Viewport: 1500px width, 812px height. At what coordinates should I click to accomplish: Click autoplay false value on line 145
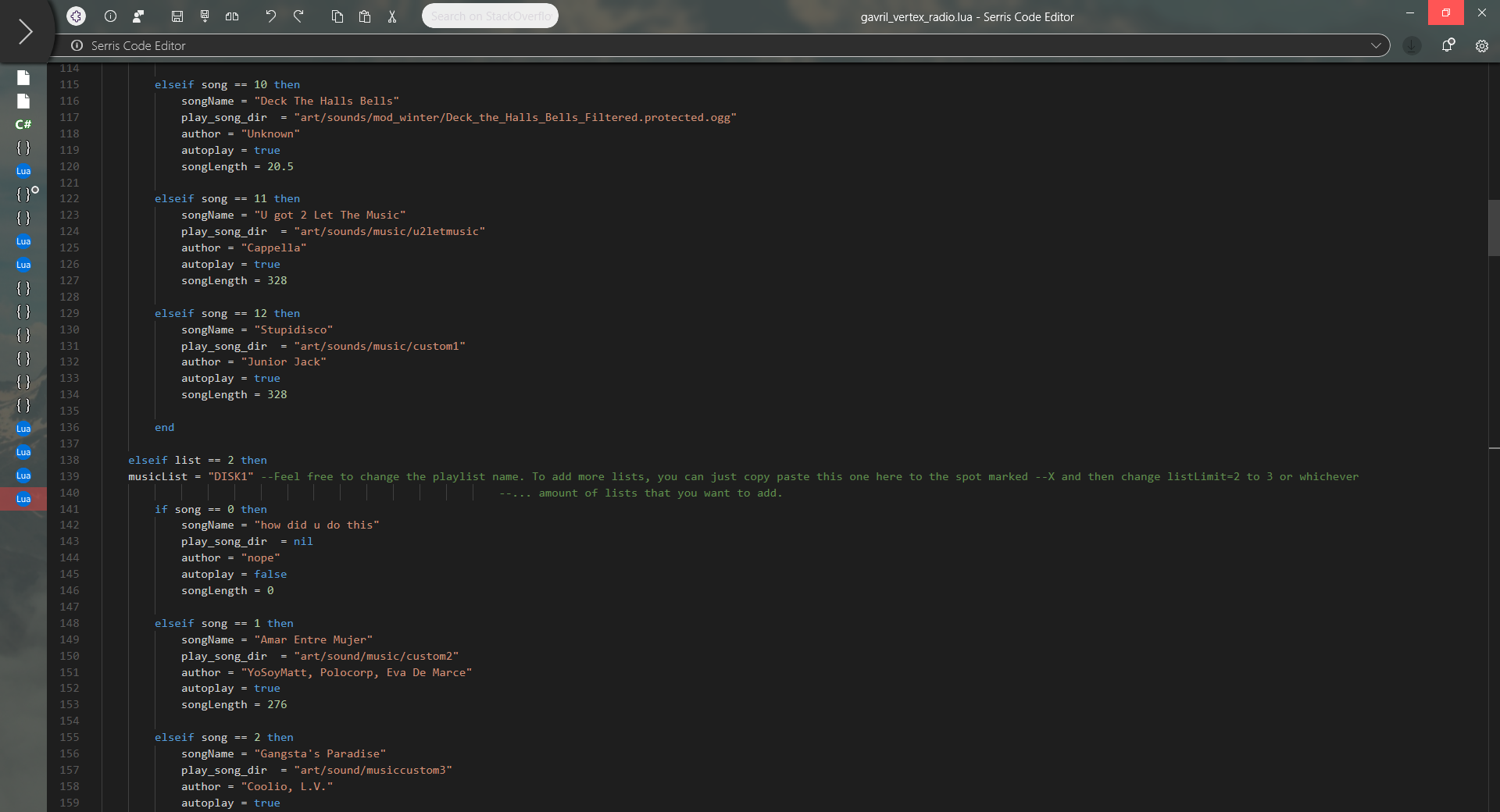click(x=270, y=574)
